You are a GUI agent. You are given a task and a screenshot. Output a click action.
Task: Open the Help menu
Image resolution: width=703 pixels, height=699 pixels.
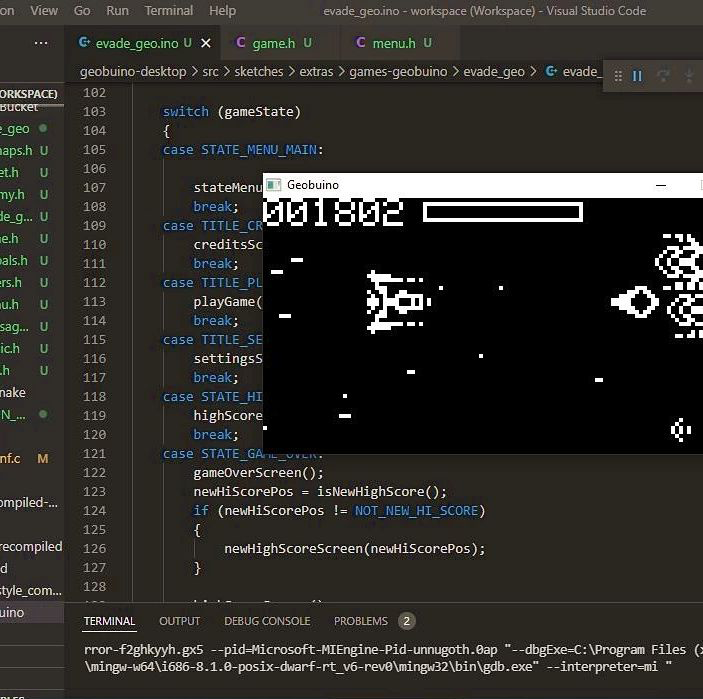point(222,10)
